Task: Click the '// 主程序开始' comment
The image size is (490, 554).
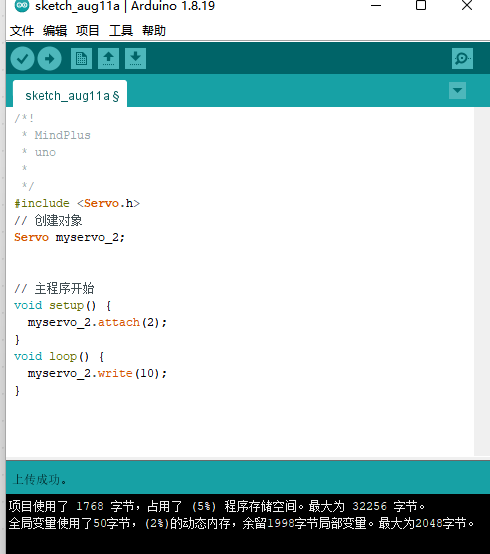Action: pyautogui.click(x=54, y=288)
